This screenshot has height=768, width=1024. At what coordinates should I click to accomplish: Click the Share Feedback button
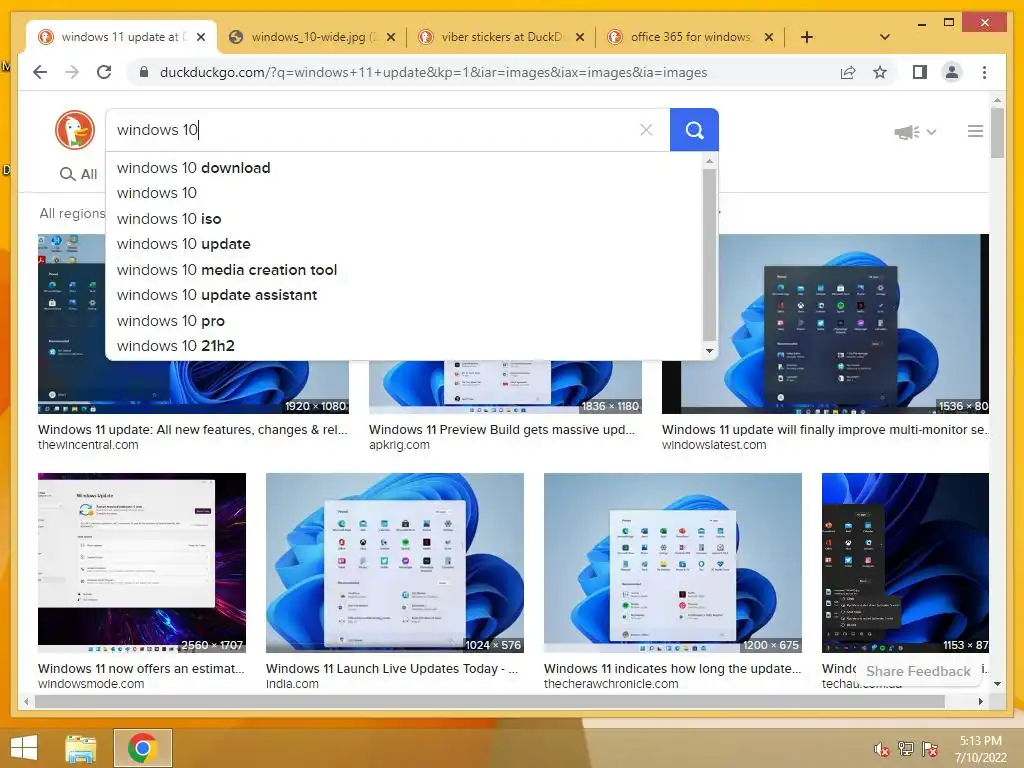pyautogui.click(x=918, y=671)
